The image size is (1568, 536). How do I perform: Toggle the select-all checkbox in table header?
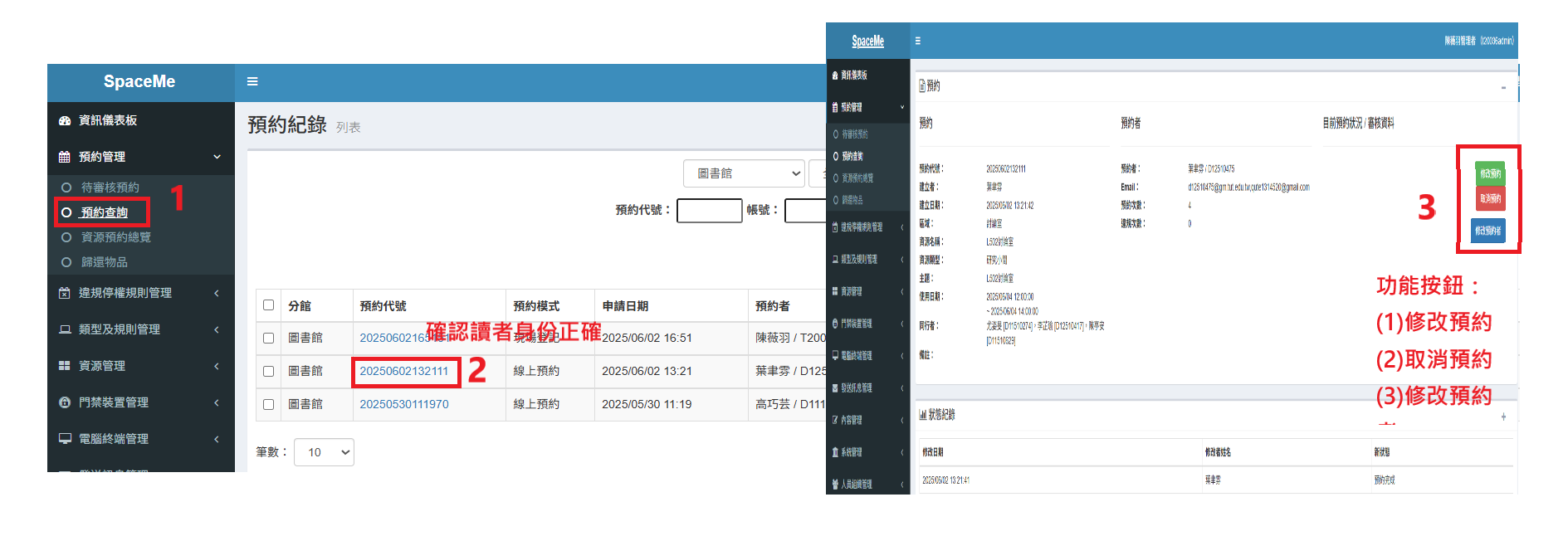pyautogui.click(x=268, y=305)
